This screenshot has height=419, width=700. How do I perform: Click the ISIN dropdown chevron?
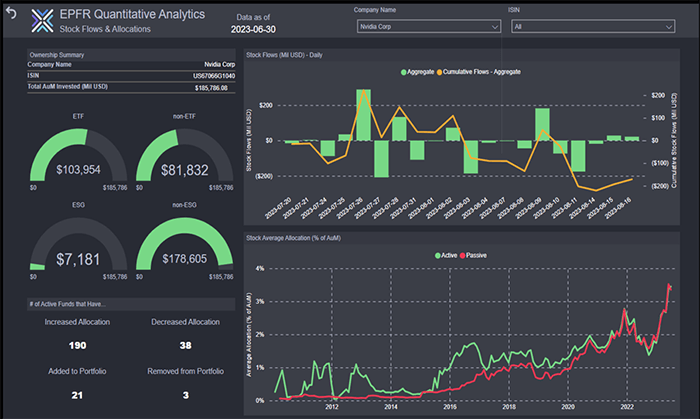(x=669, y=27)
